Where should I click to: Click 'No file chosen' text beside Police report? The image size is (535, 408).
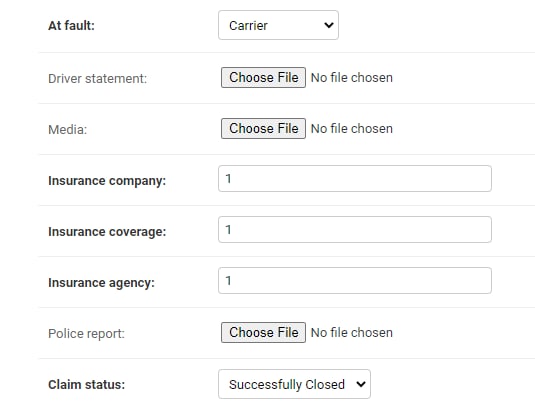[x=352, y=333]
